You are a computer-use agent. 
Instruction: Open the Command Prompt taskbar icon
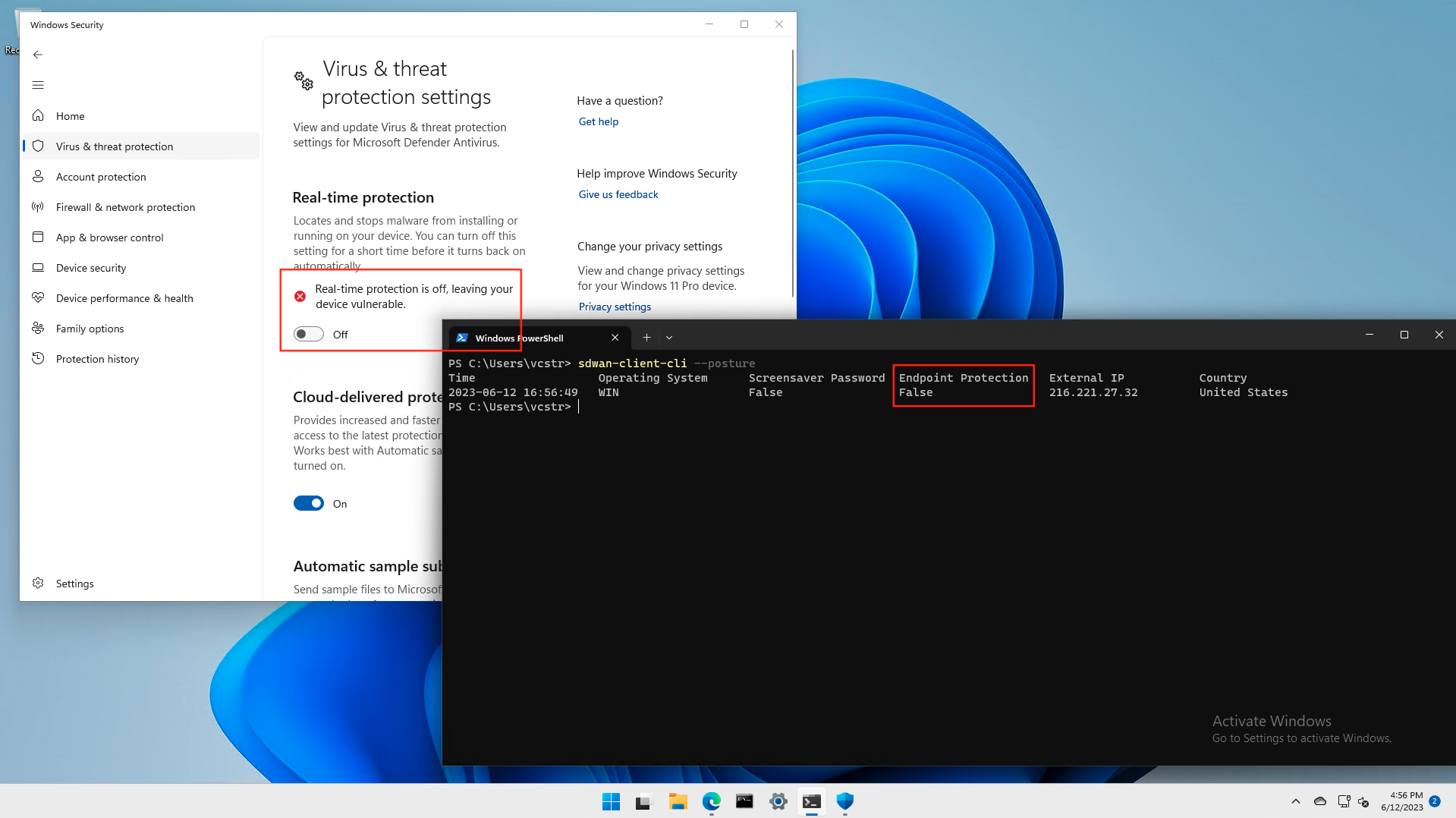pyautogui.click(x=744, y=801)
